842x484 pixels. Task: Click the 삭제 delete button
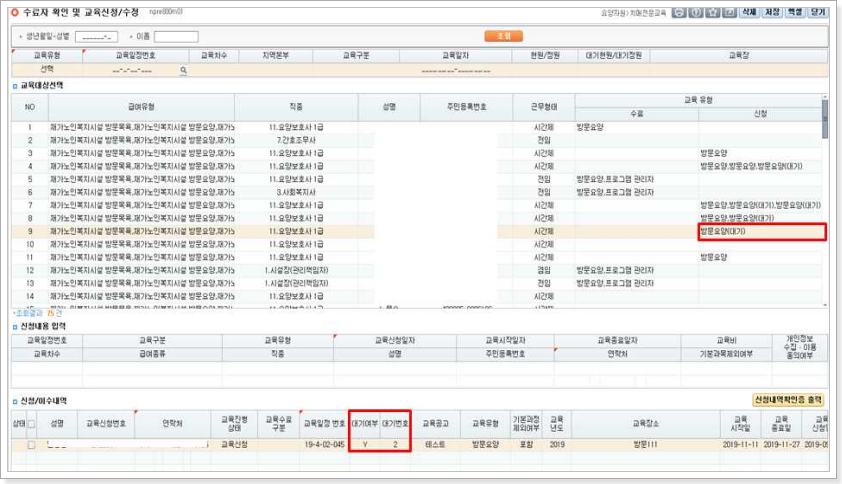click(749, 12)
